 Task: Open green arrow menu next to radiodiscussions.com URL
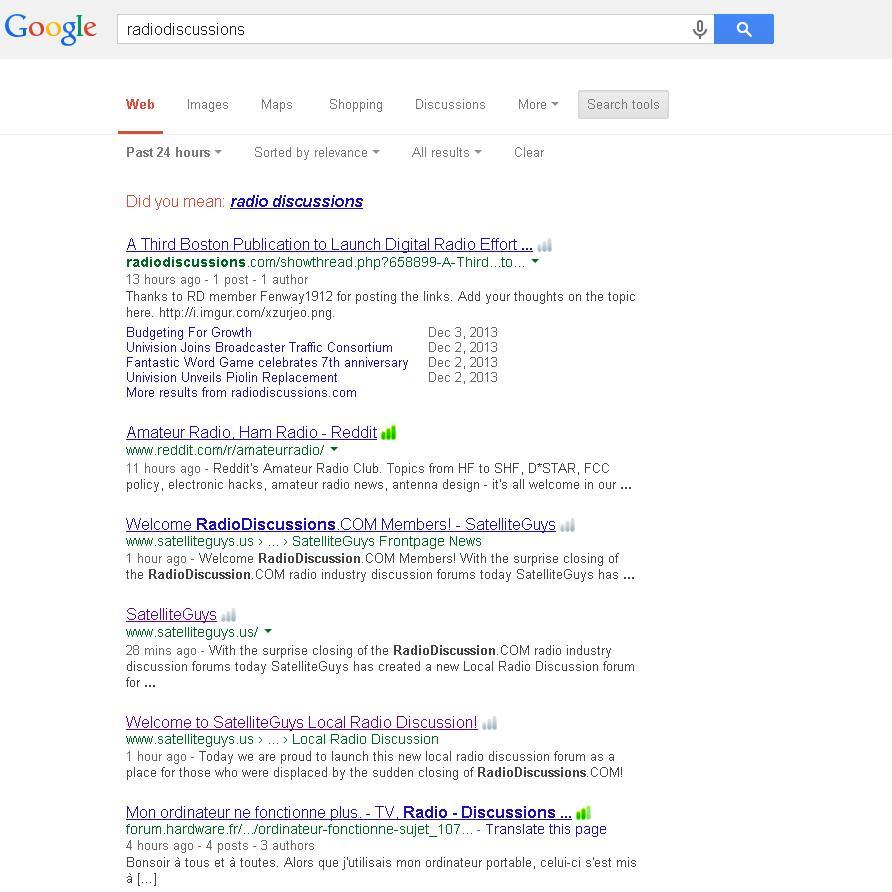tap(535, 262)
